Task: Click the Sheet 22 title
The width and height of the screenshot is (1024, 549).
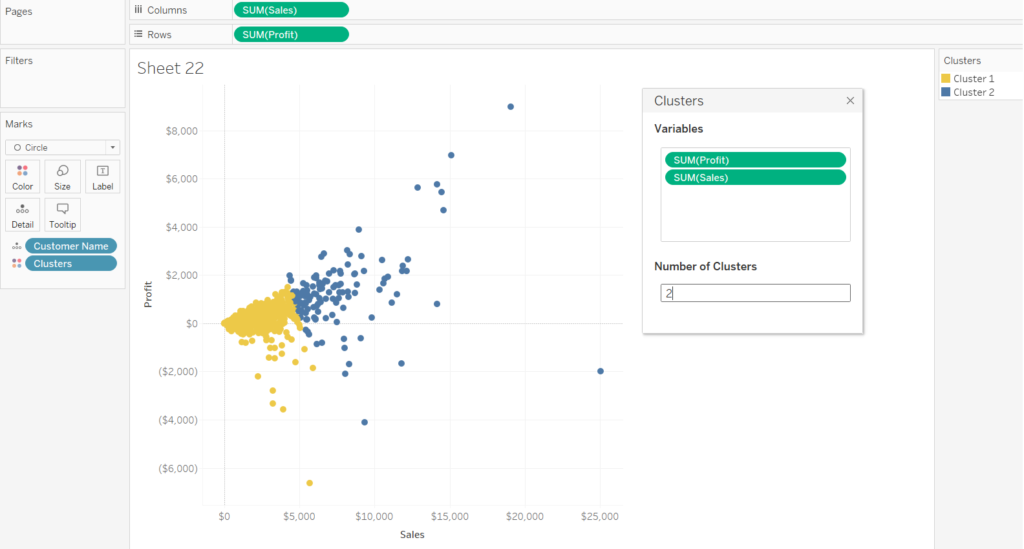Action: point(170,68)
